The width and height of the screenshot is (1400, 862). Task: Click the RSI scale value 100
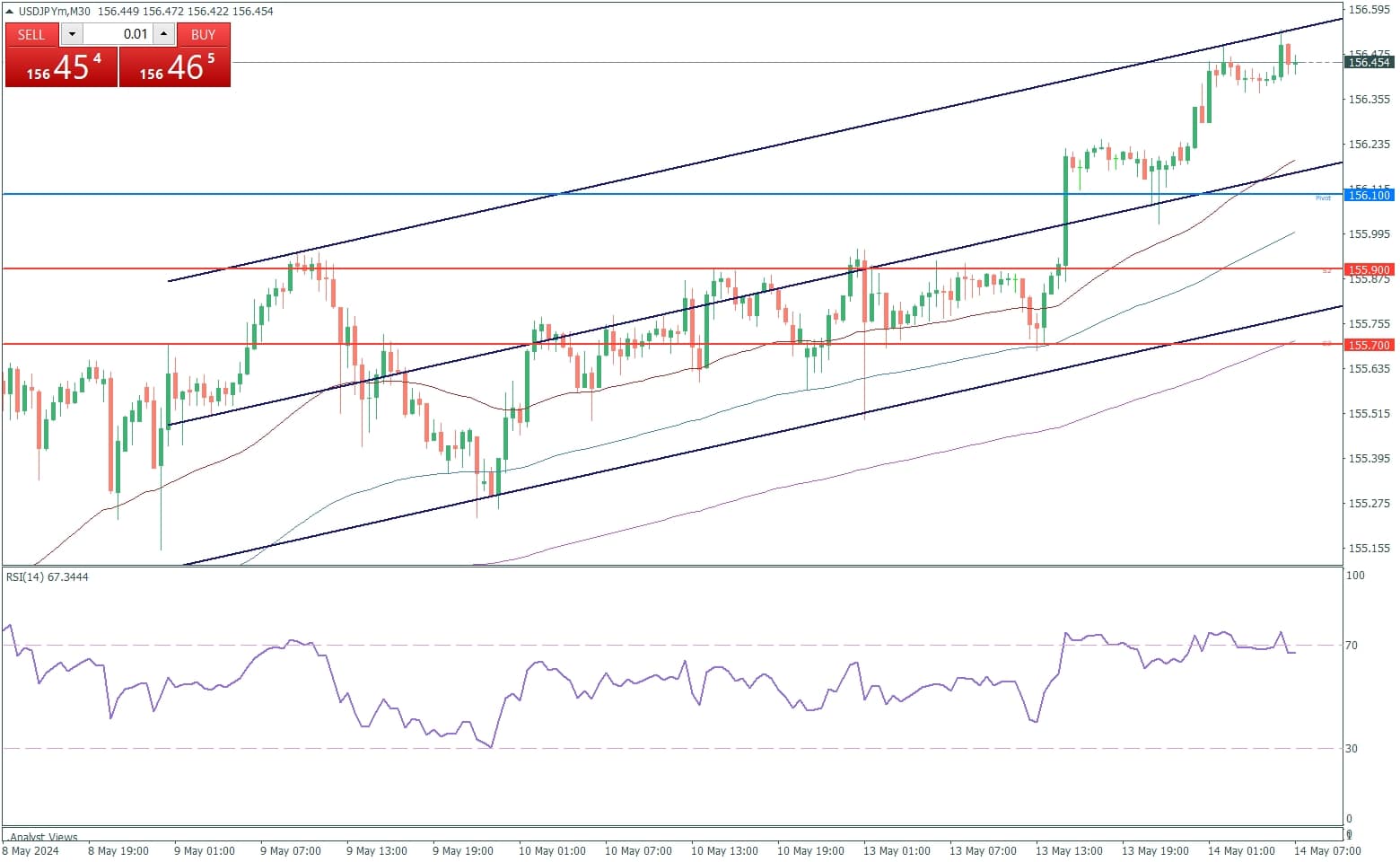point(1355,576)
